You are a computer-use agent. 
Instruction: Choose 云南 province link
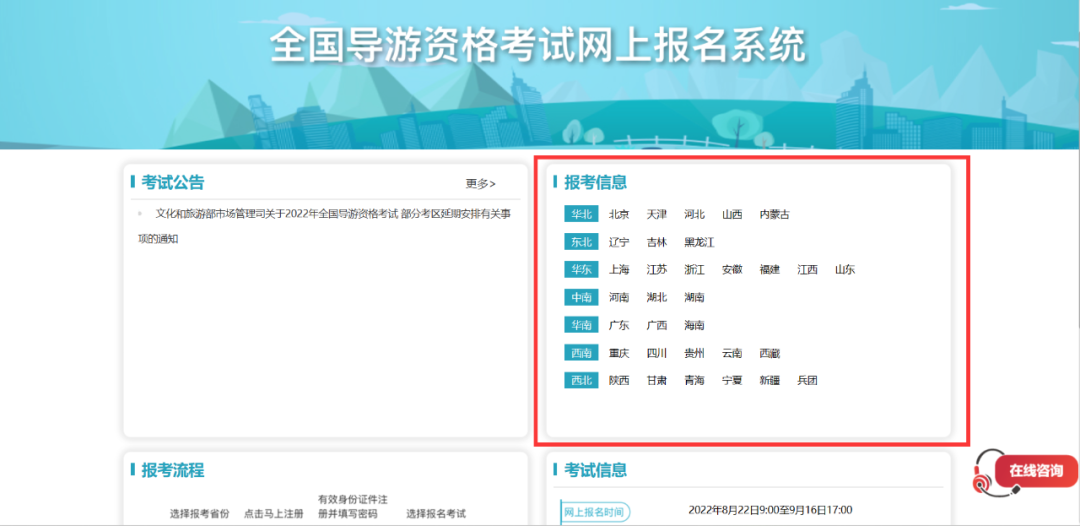tap(732, 353)
